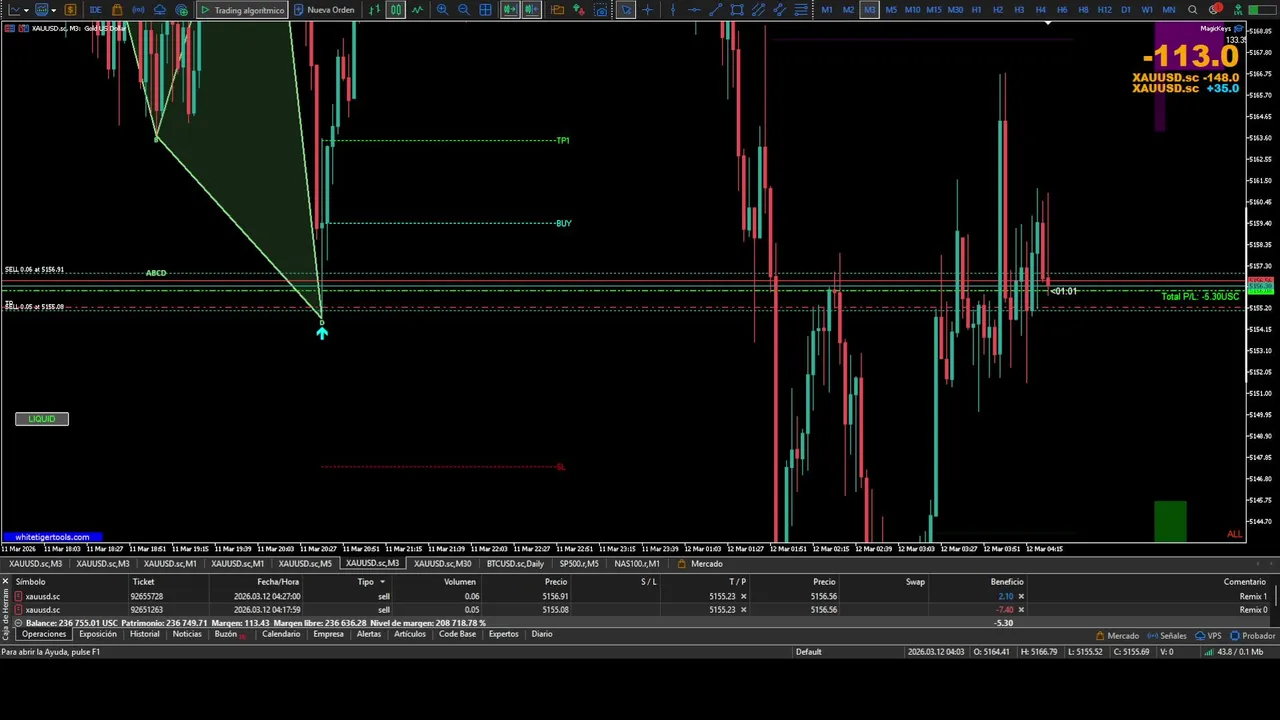Toggle the Trading algorítmico button

pyautogui.click(x=241, y=10)
